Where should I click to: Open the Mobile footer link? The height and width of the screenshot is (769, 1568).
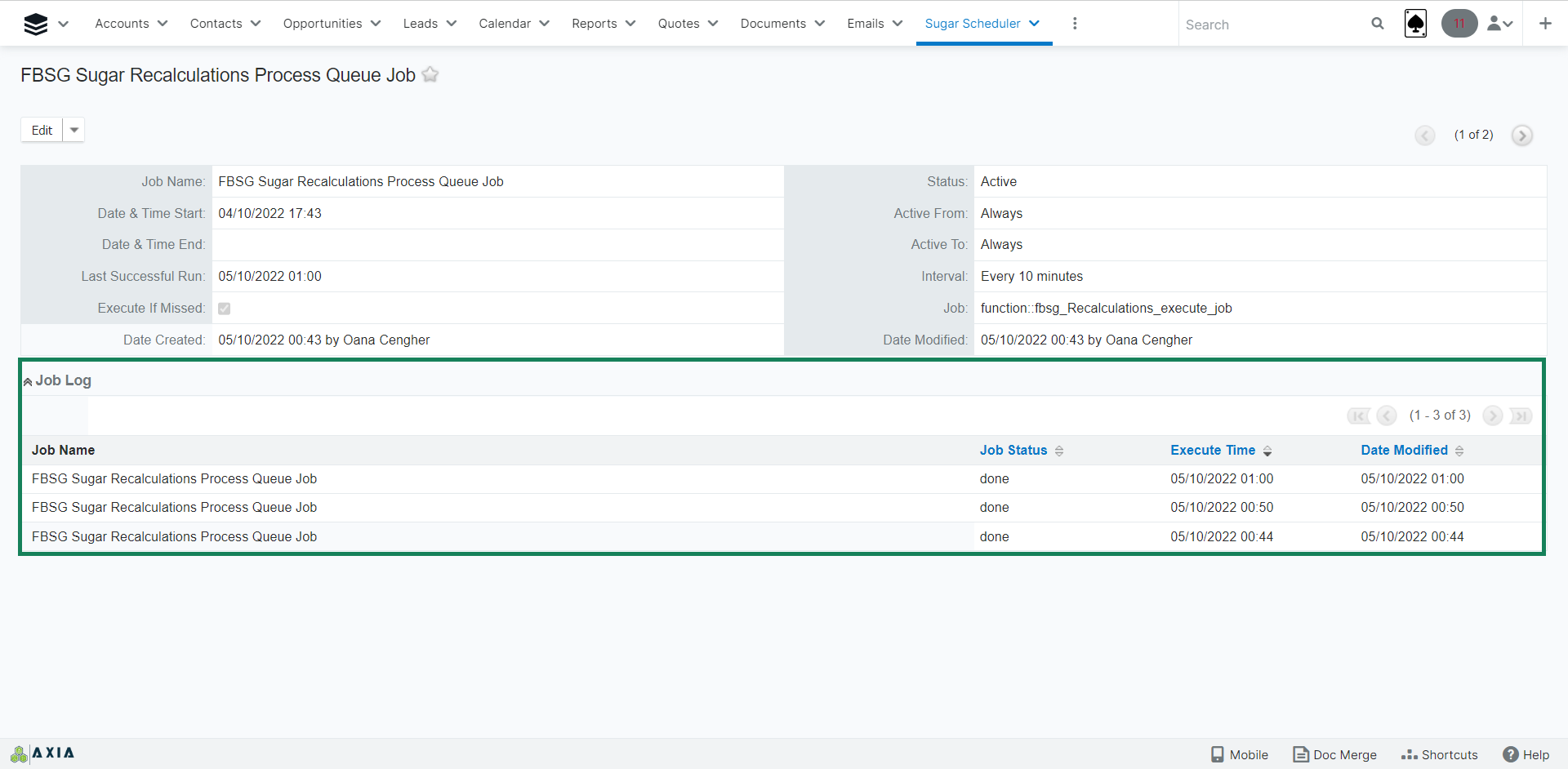1240,755
